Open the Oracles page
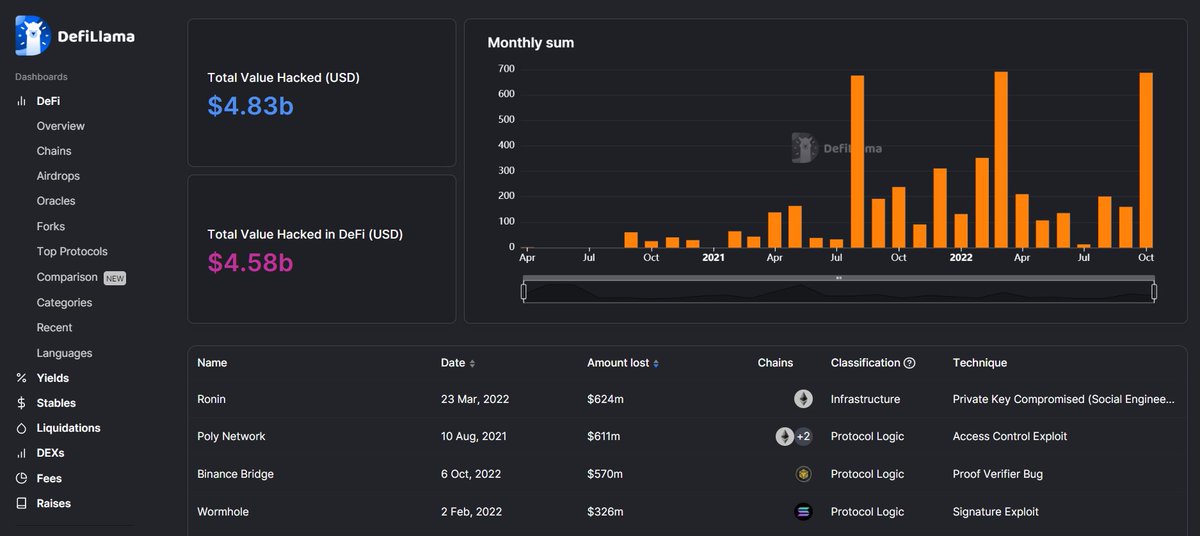 point(56,201)
